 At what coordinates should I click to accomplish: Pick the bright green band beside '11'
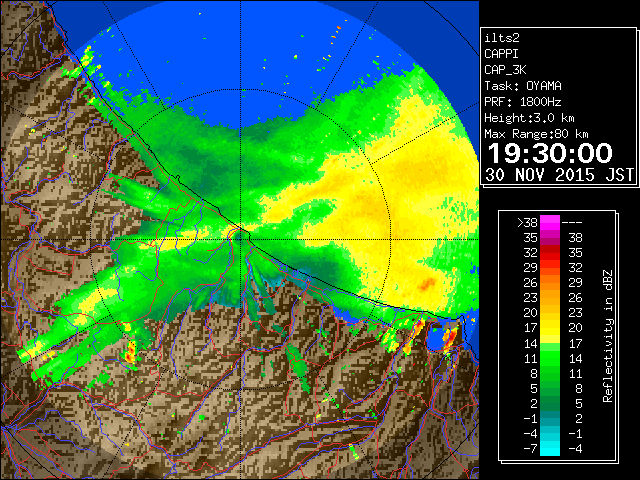tap(550, 358)
